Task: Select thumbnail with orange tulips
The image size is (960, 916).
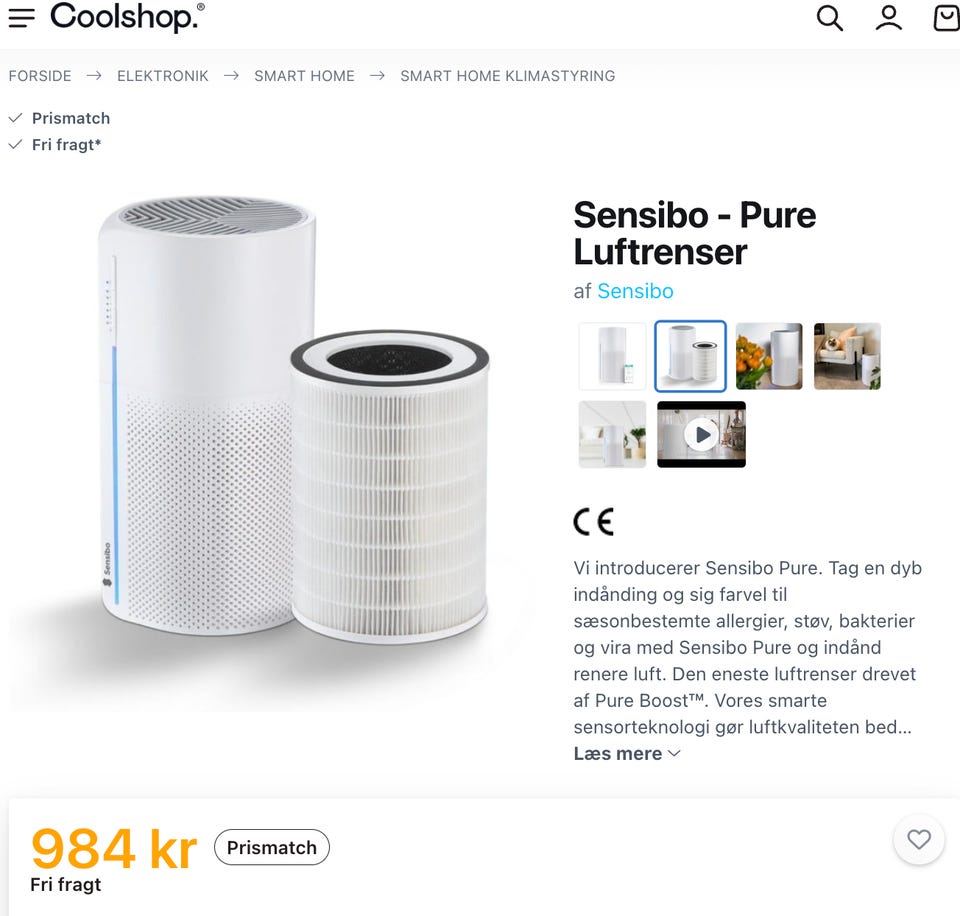Action: coord(769,356)
